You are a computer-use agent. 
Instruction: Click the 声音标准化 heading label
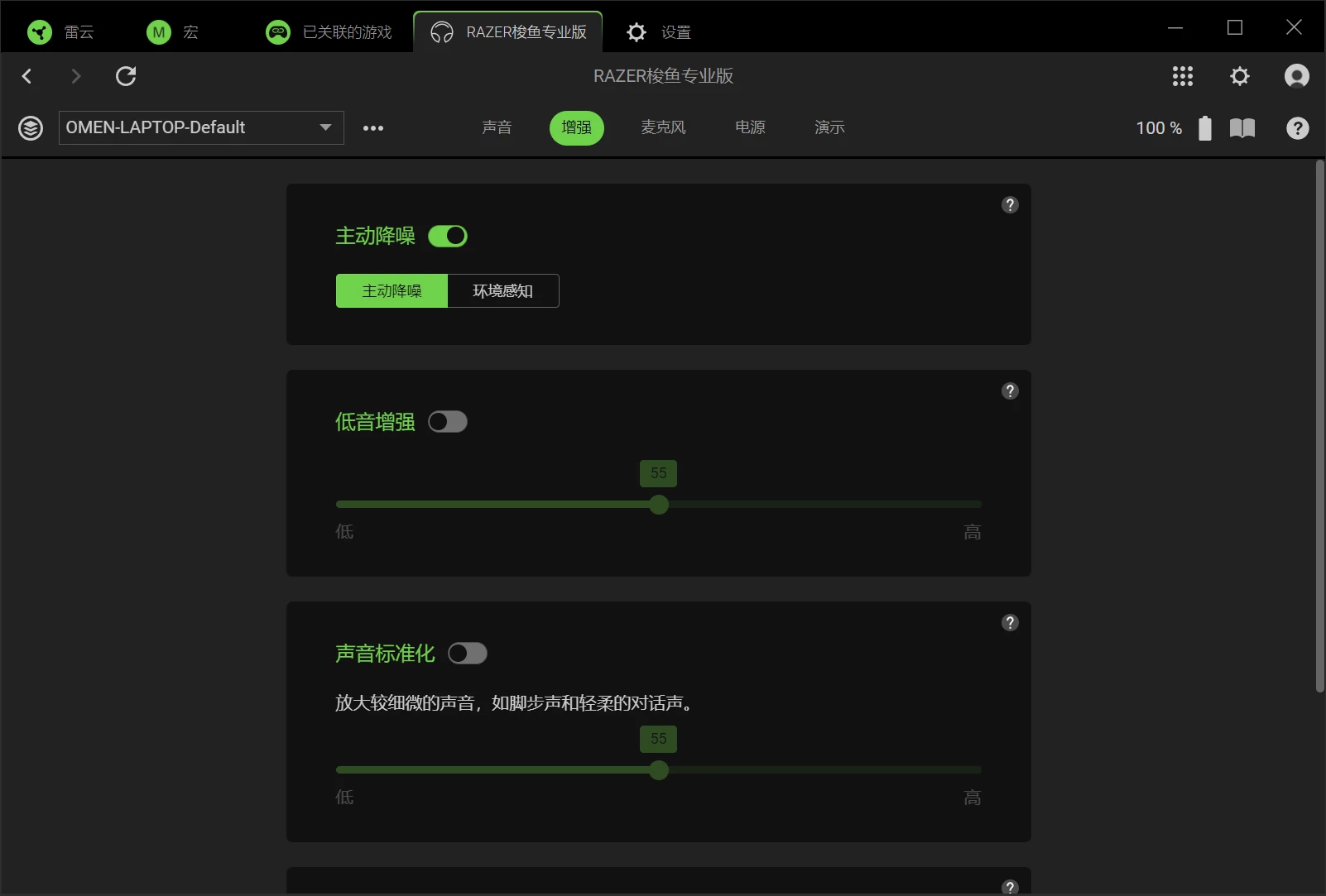coord(385,654)
